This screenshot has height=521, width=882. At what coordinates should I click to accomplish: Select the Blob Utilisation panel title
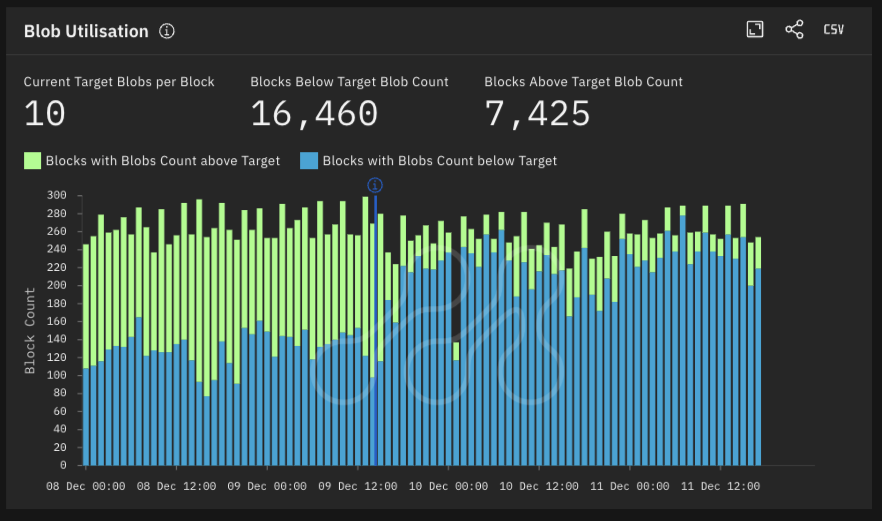(x=86, y=31)
